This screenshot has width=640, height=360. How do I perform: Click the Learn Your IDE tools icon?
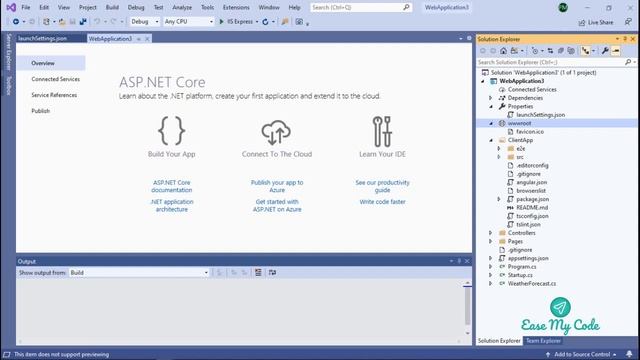(382, 131)
